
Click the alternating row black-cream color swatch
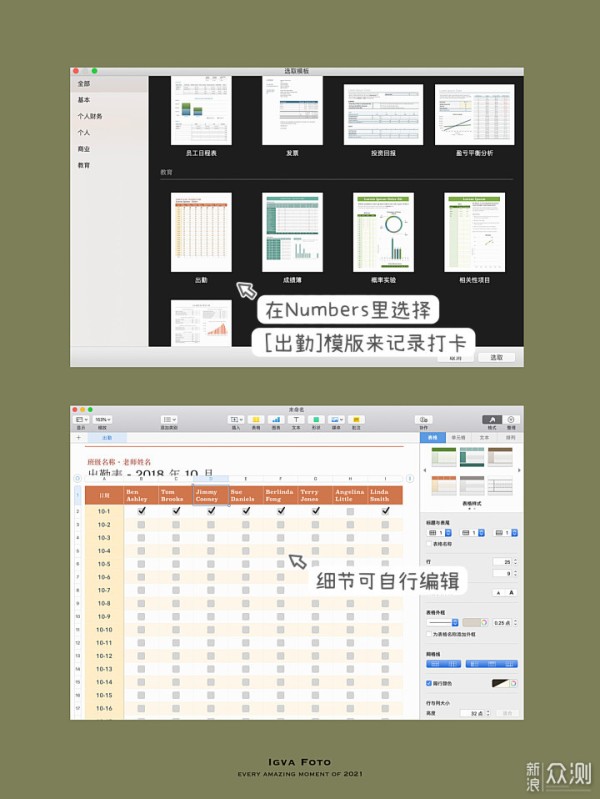tap(501, 683)
